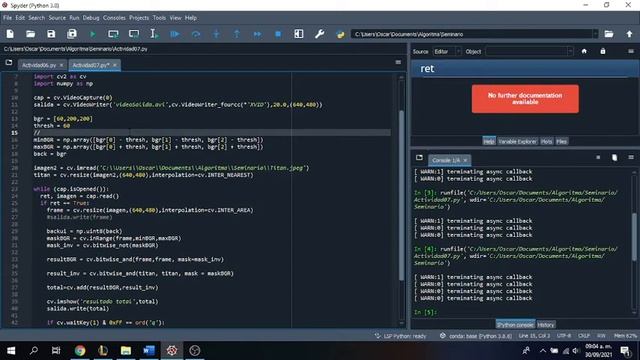Click the editor vertical scrollbar
Viewport: 640px width, 360px height.
pyautogui.click(x=401, y=196)
